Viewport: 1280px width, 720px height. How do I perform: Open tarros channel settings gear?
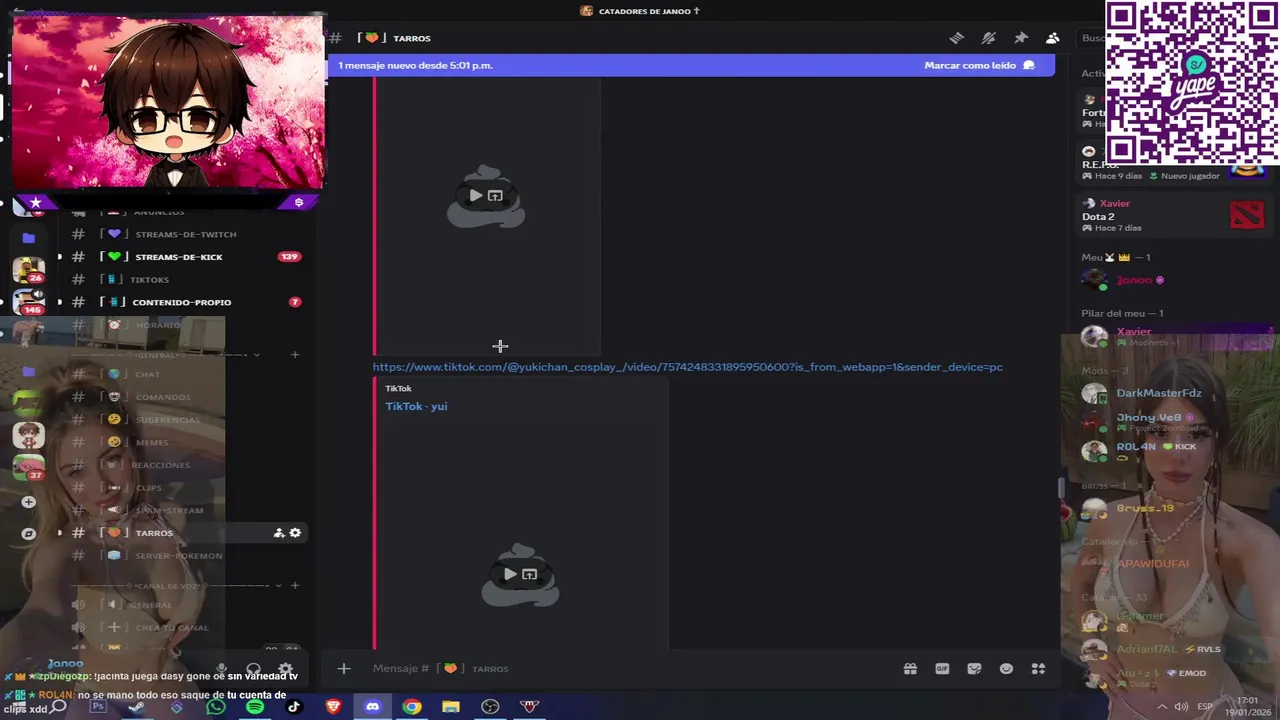click(295, 533)
